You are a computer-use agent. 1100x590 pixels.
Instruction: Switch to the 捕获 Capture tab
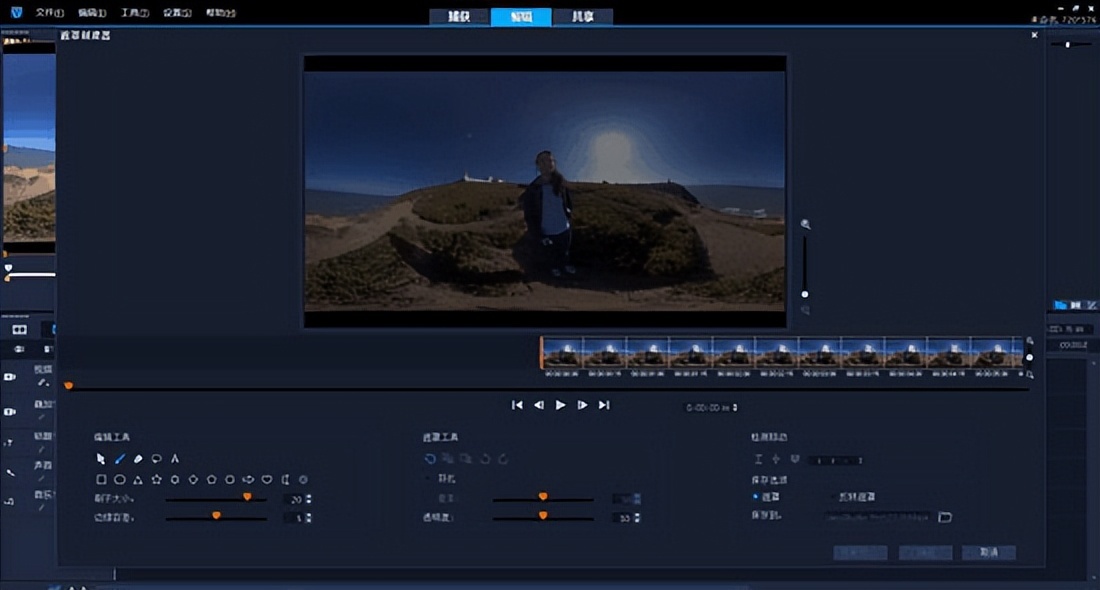click(460, 16)
